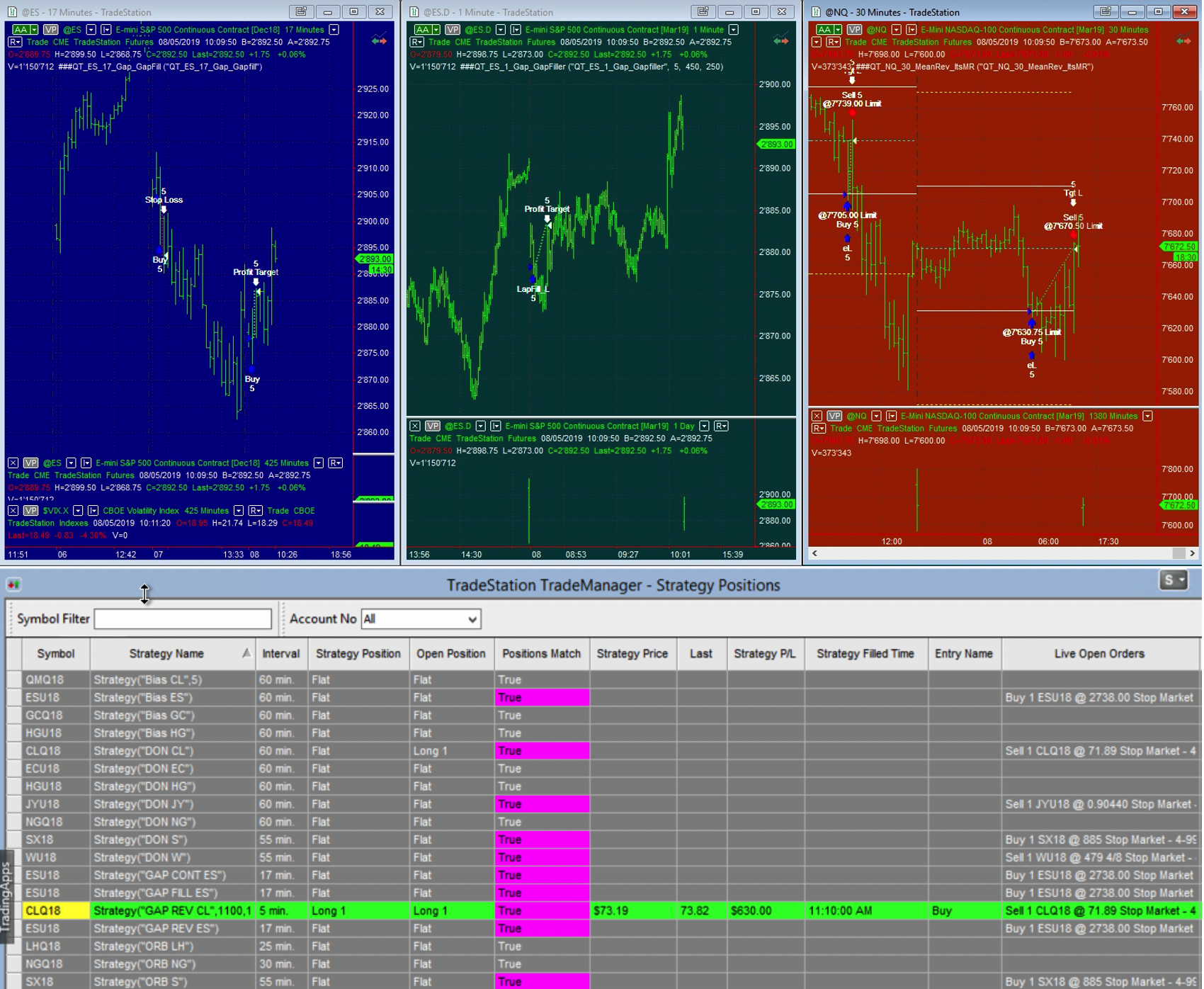Screen dimensions: 1204x989
Task: Sort by Strategy Name column header
Action: point(172,654)
